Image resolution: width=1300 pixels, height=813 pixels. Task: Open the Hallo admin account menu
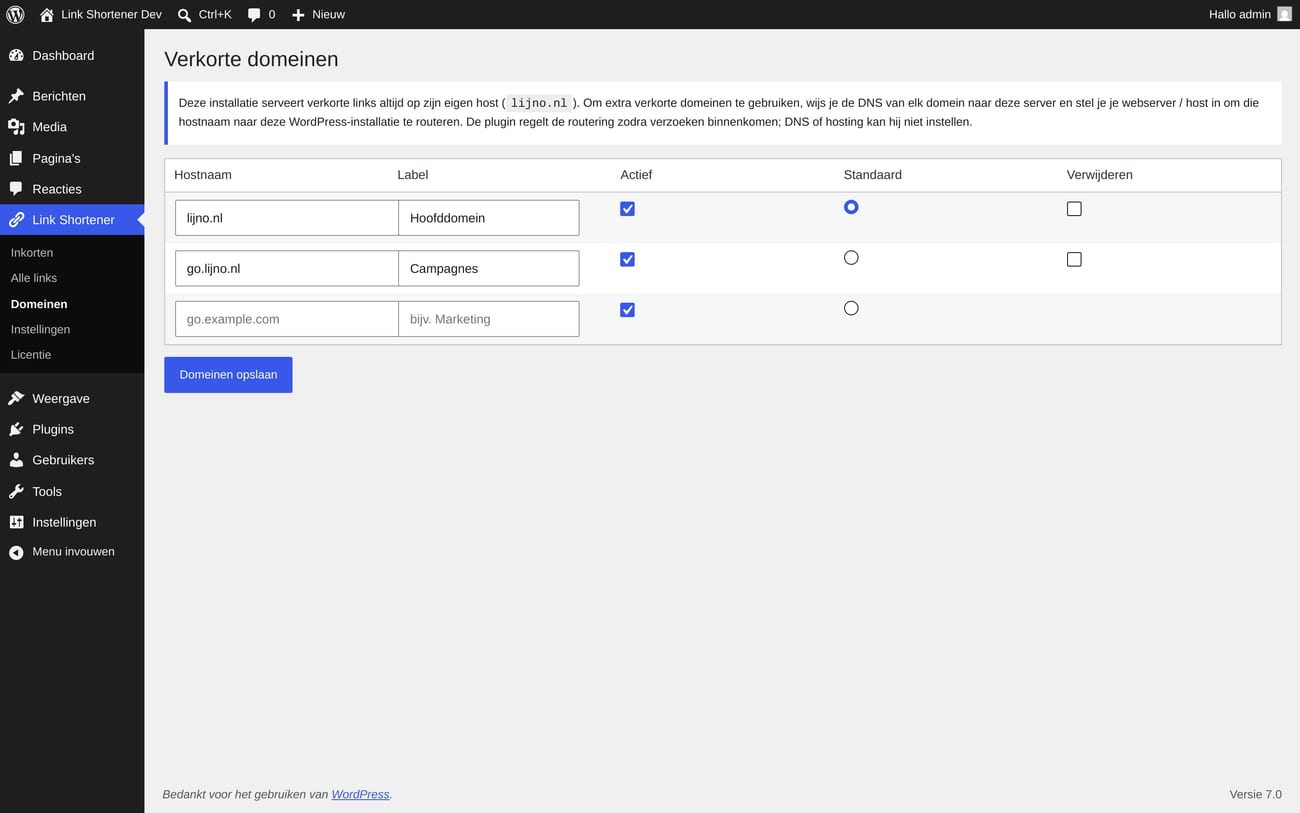pyautogui.click(x=1250, y=14)
